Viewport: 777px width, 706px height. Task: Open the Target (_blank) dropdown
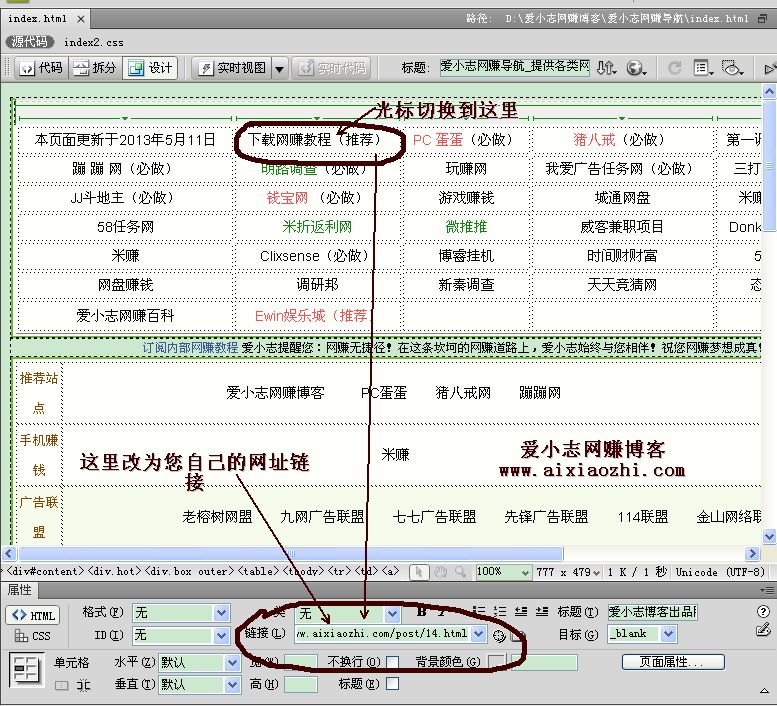coord(668,634)
